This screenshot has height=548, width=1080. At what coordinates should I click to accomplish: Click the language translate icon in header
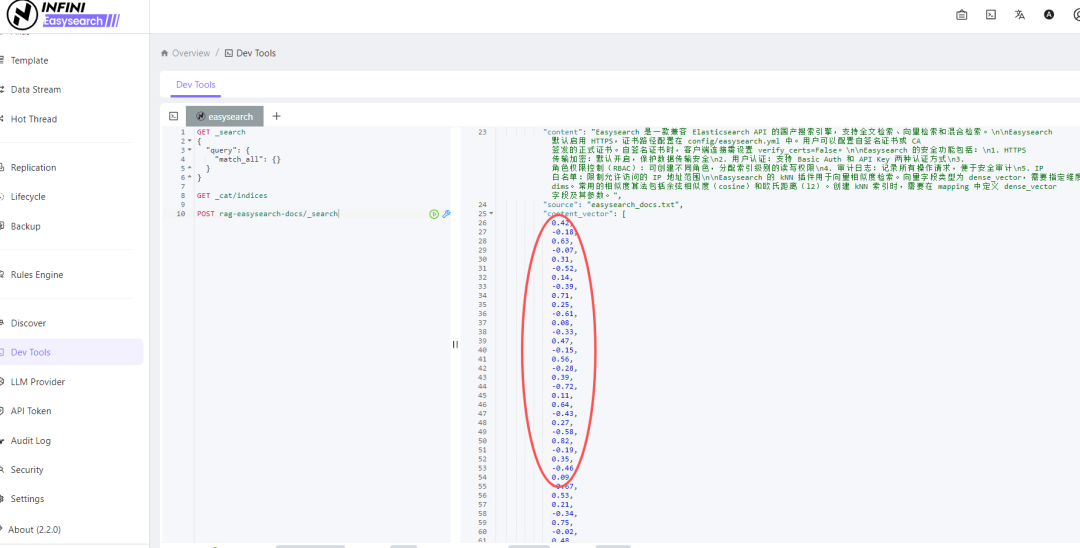pyautogui.click(x=1019, y=14)
